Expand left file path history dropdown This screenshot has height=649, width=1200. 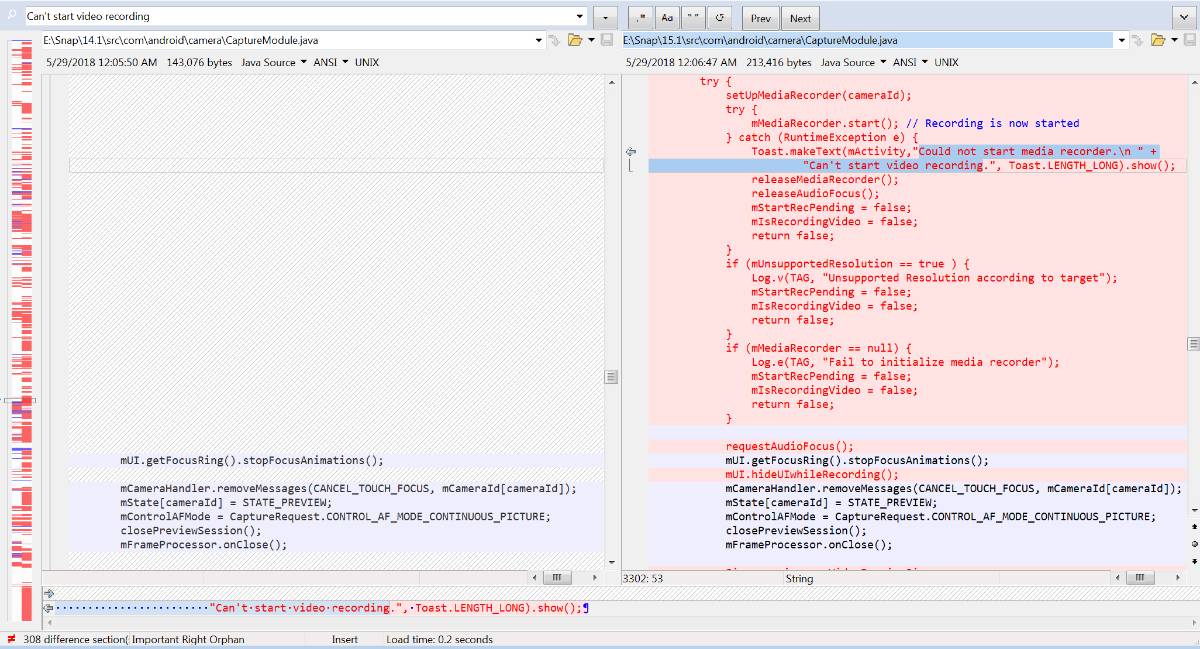[x=540, y=40]
